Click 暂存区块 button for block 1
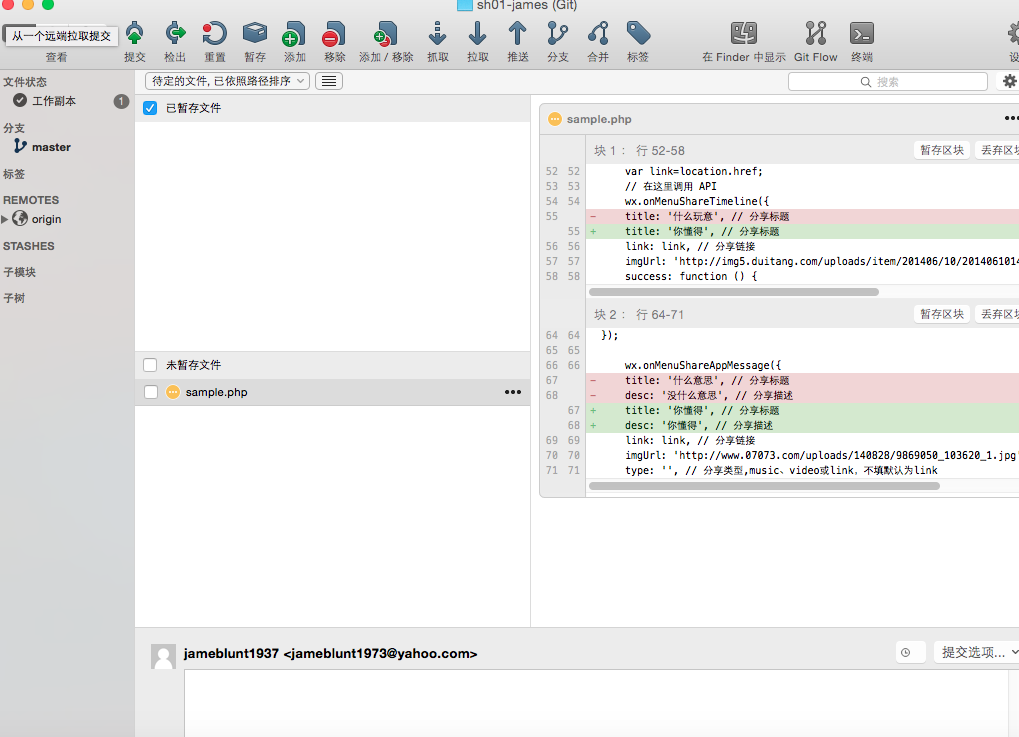 (x=941, y=150)
